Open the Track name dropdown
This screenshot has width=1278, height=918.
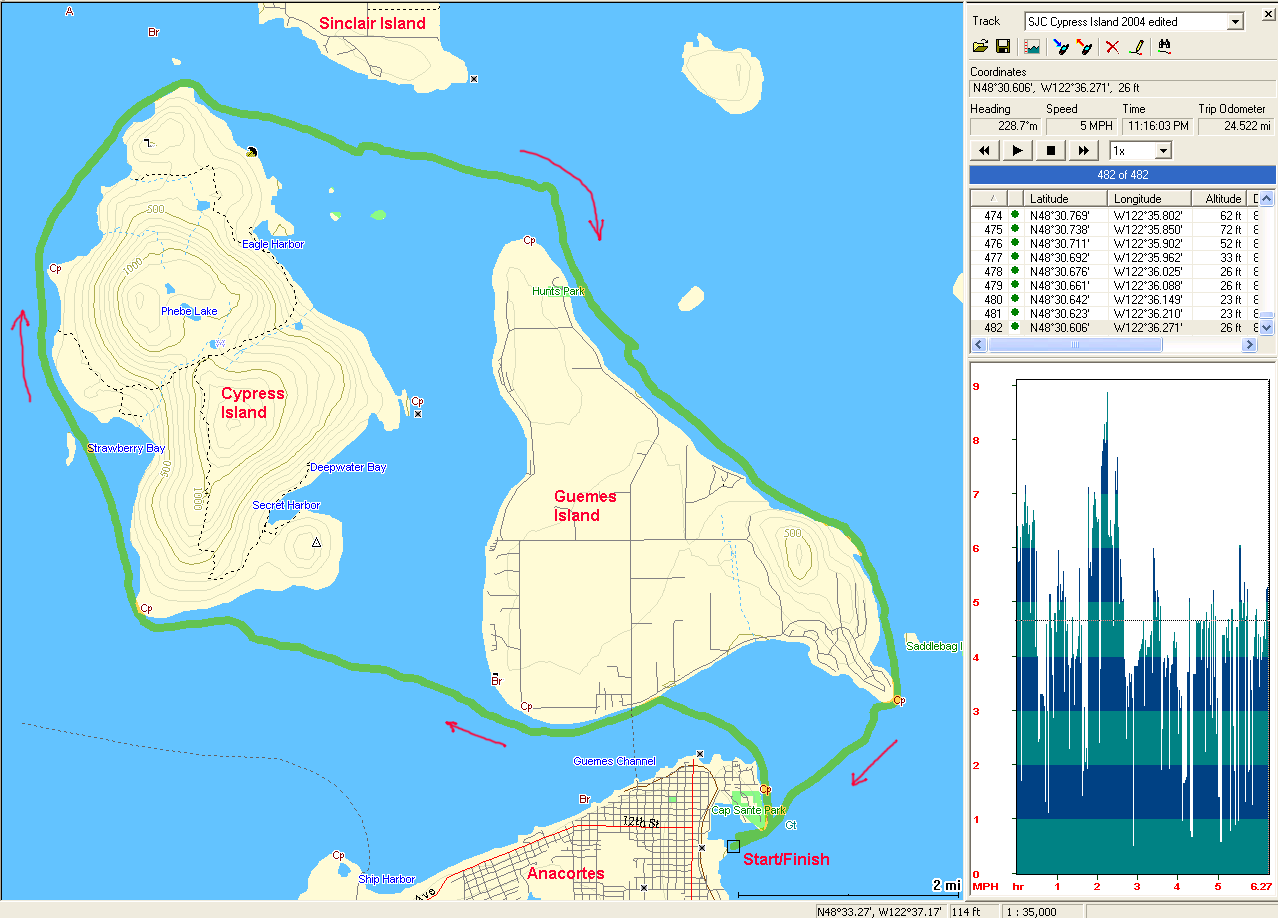[x=1235, y=21]
